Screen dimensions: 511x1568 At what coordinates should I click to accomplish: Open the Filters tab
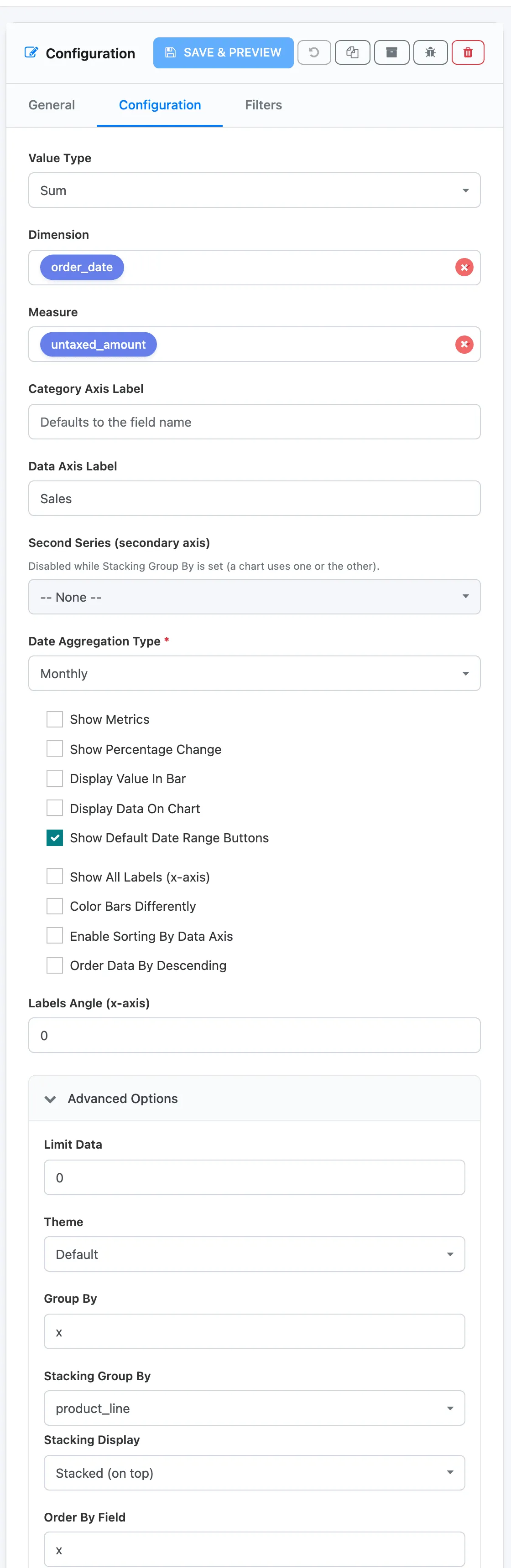pyautogui.click(x=263, y=105)
